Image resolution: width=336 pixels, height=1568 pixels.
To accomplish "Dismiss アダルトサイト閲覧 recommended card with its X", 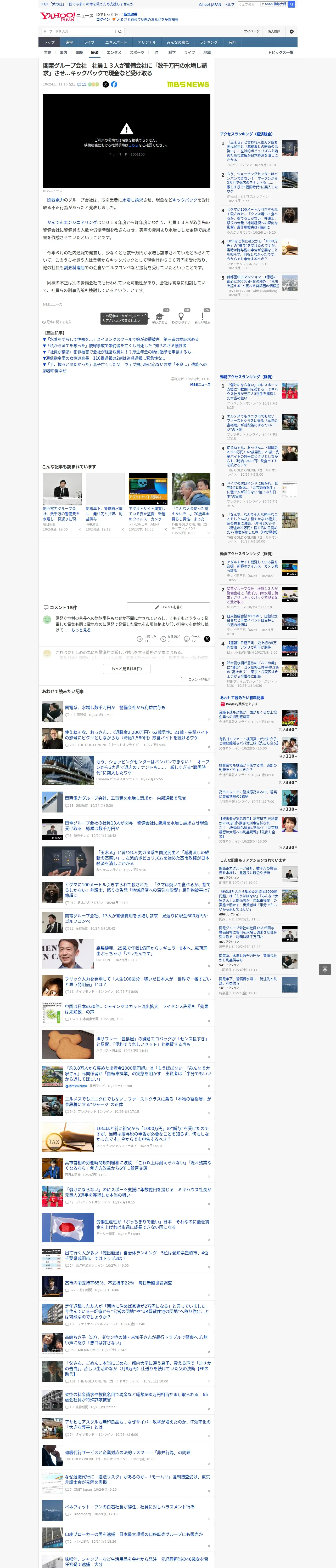I will (165, 529).
